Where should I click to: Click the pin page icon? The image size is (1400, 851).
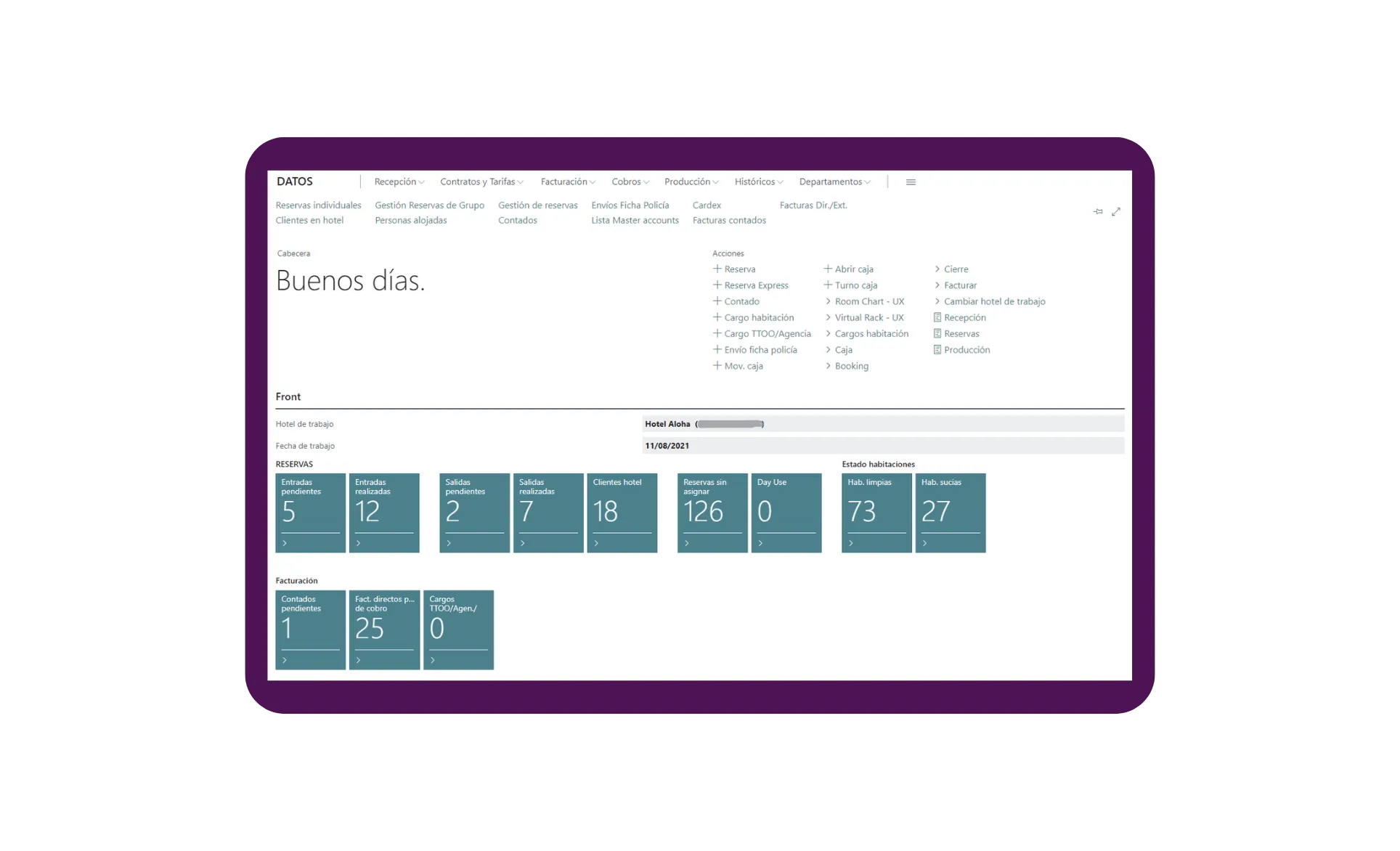[1097, 211]
